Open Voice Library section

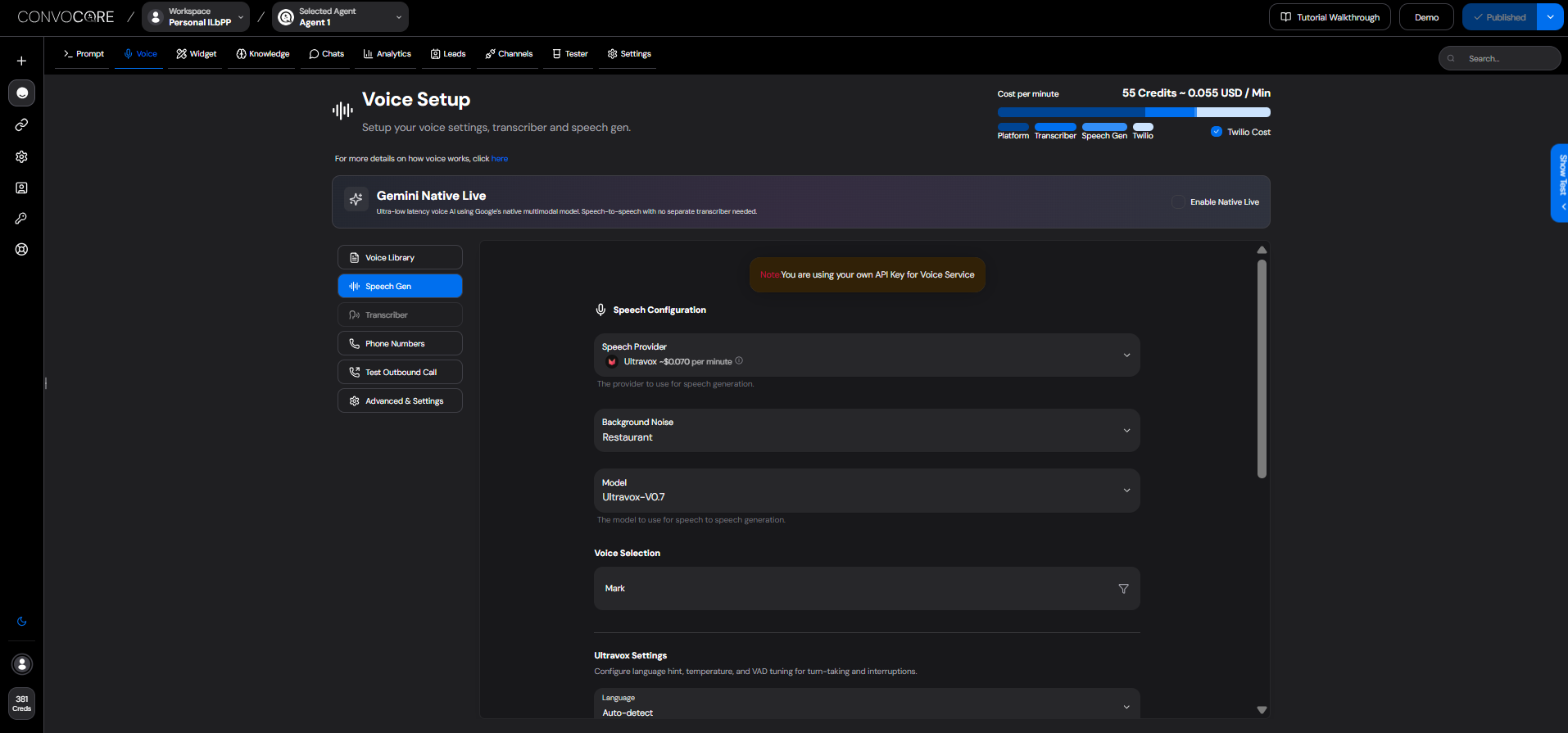[x=400, y=257]
